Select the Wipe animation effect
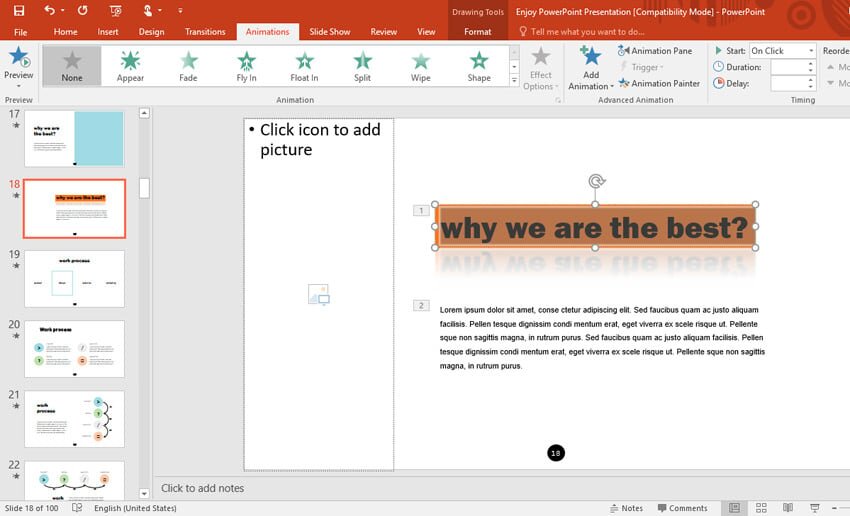The height and width of the screenshot is (516, 850). click(x=421, y=66)
